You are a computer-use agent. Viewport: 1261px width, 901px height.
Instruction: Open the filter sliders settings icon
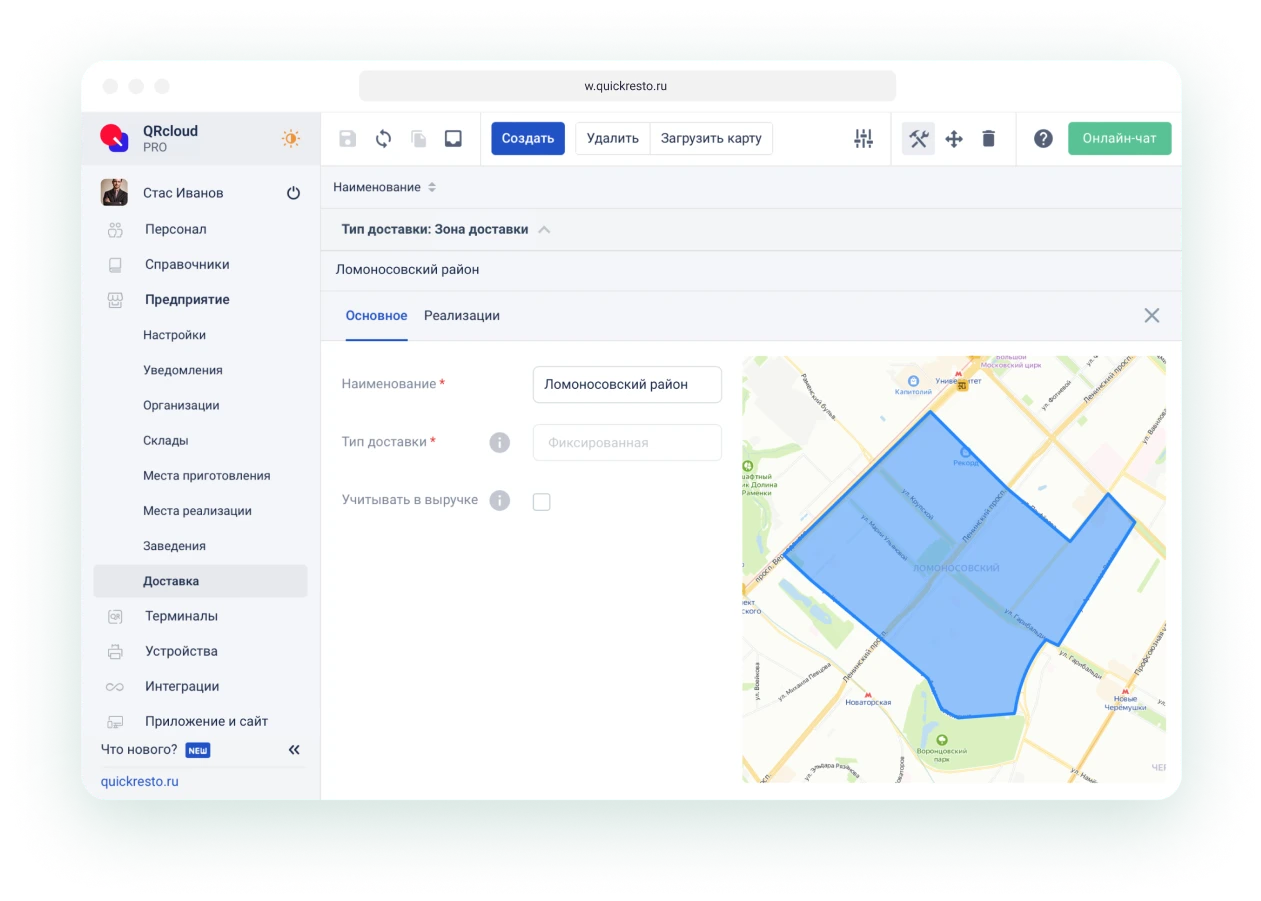pyautogui.click(x=863, y=139)
